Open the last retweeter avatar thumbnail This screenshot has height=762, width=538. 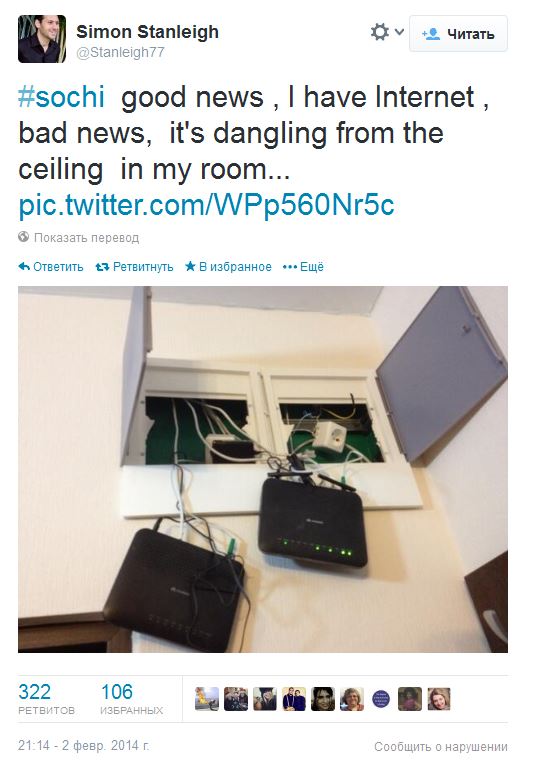439,699
